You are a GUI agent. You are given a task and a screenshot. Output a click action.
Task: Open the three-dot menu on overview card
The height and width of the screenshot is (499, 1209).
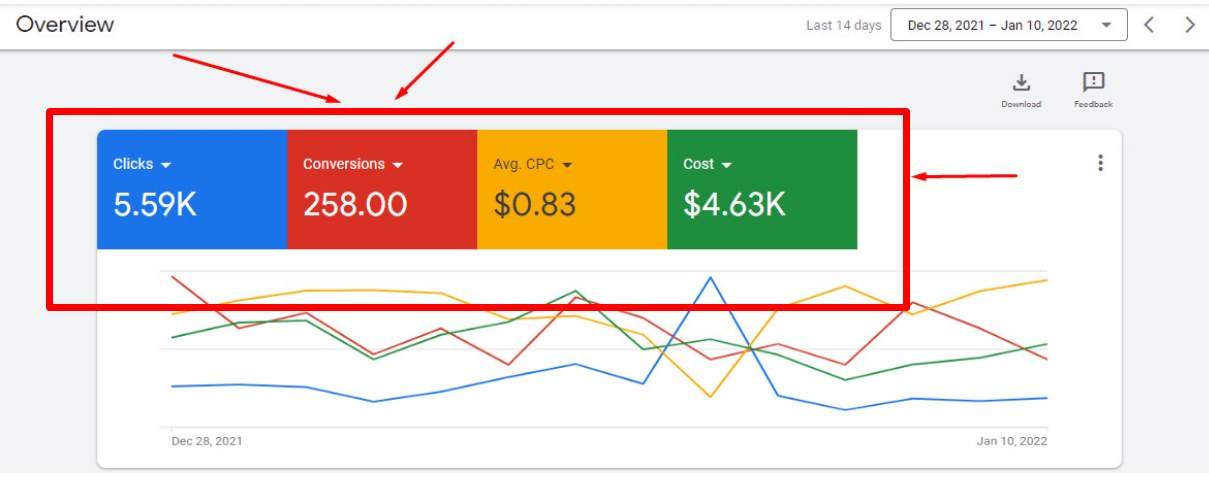1100,163
